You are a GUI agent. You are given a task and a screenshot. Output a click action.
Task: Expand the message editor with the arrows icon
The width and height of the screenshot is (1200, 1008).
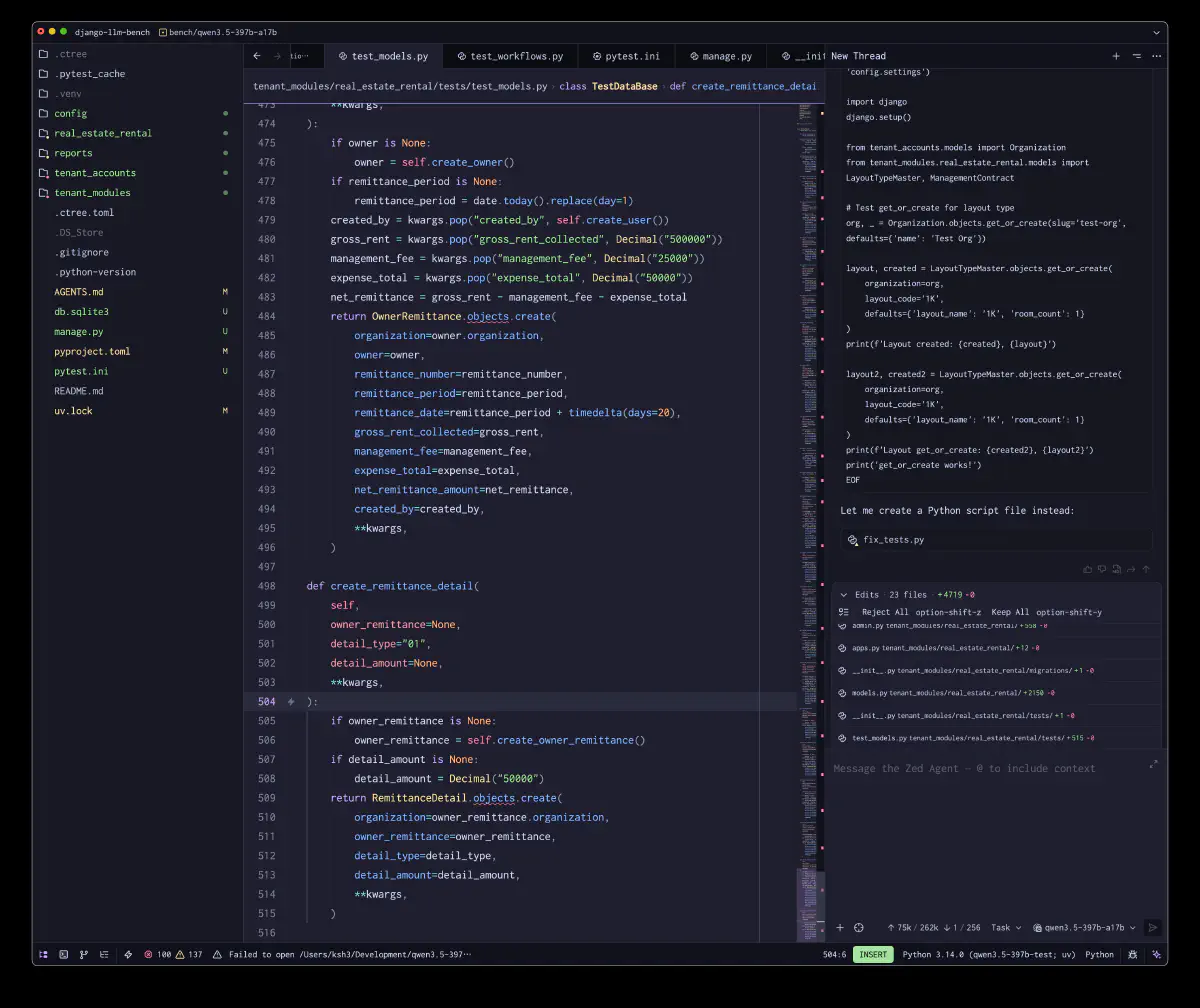[x=1153, y=764]
